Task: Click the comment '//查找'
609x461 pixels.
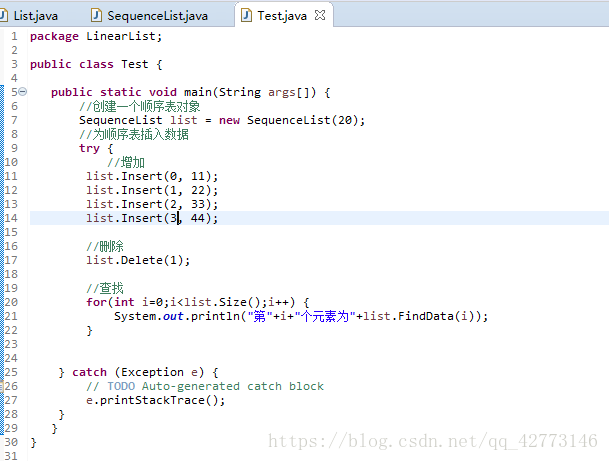Action: coord(105,288)
